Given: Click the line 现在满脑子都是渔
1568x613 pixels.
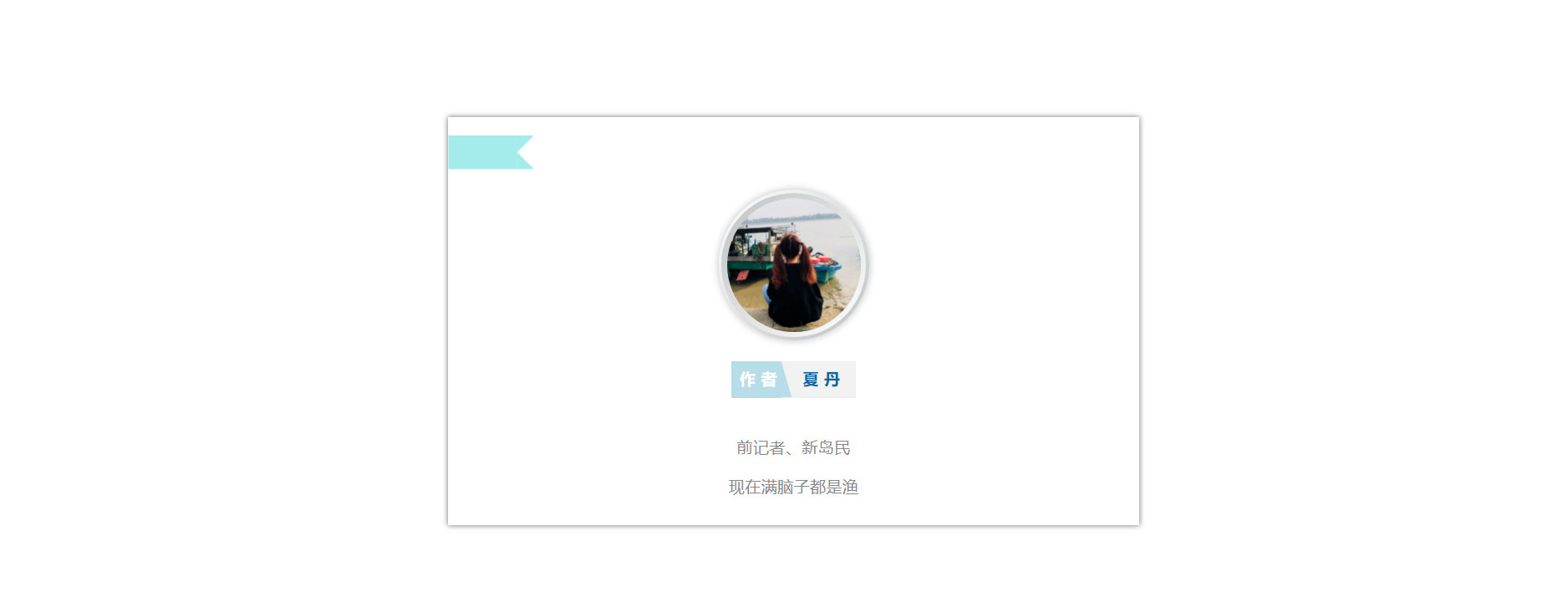Looking at the screenshot, I should click(793, 488).
